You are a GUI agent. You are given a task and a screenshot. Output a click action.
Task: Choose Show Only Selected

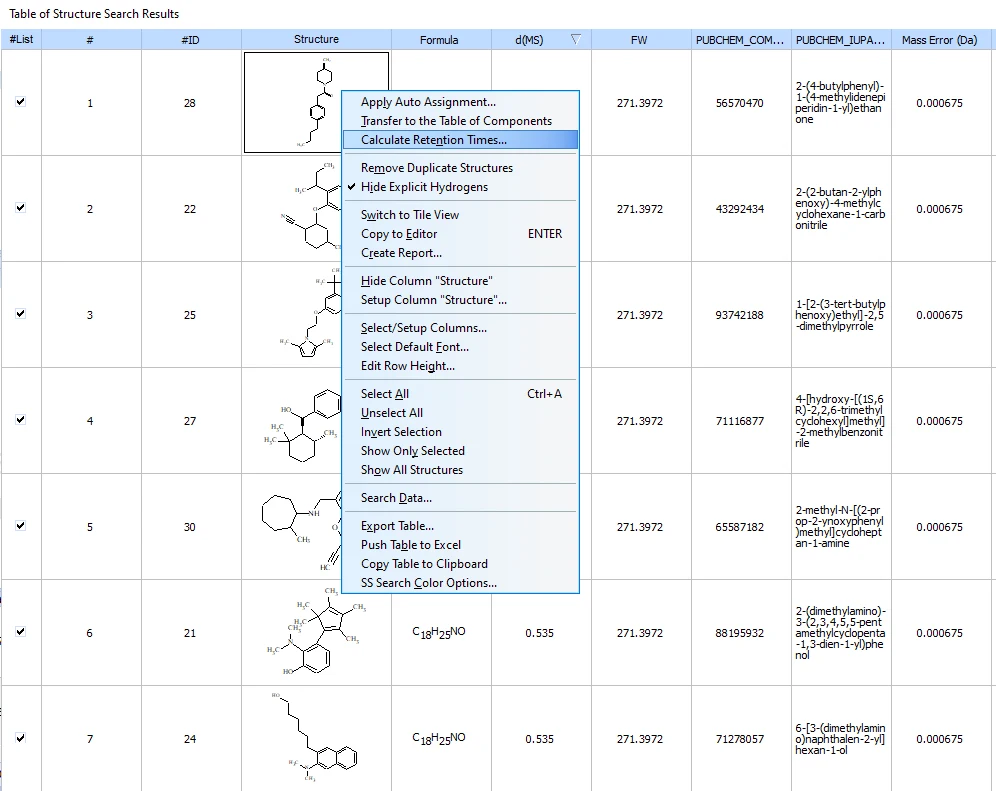(x=461, y=451)
